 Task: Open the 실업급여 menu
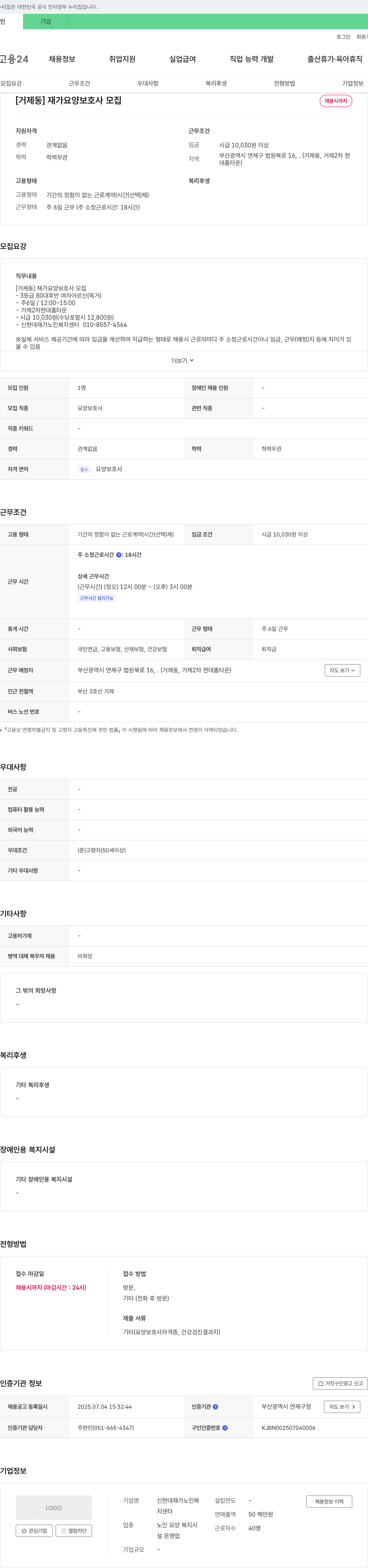coord(182,59)
